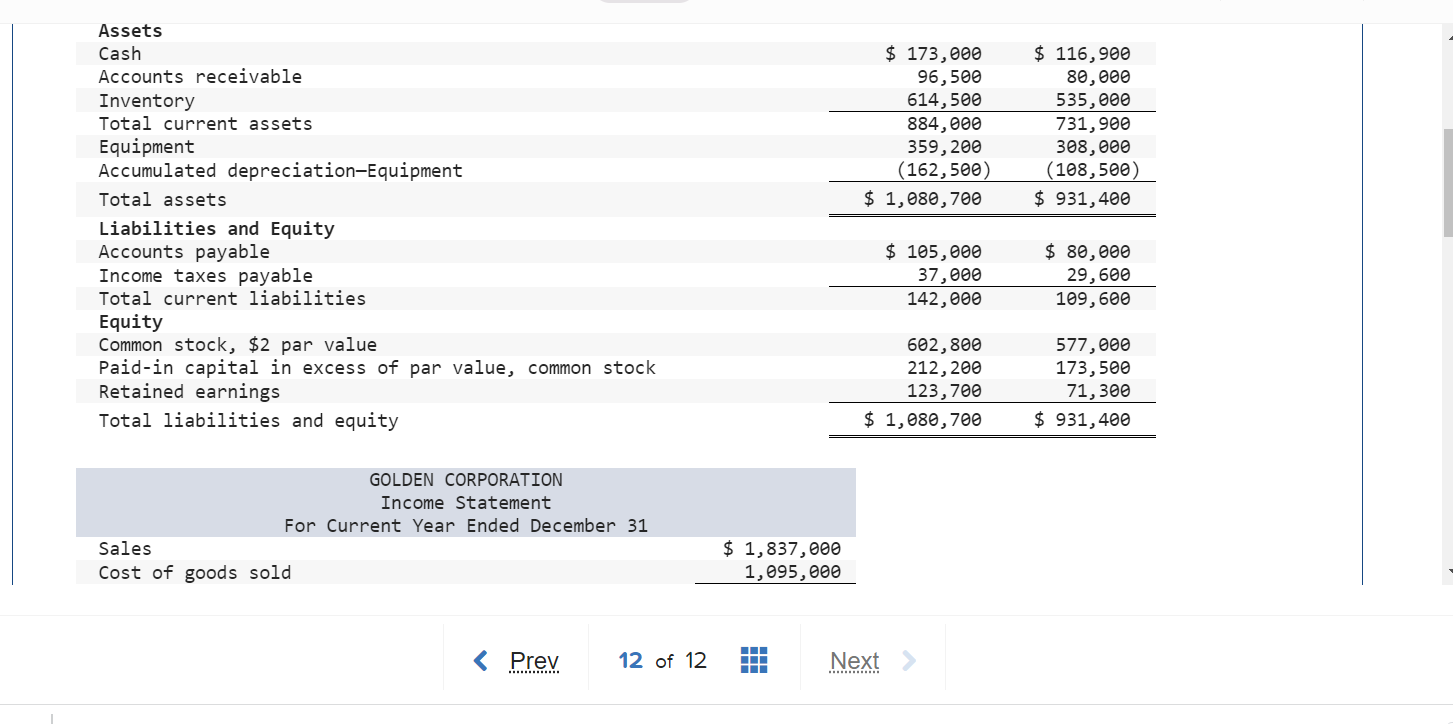Select the Equipment row label
The image size is (1453, 724).
(x=147, y=147)
